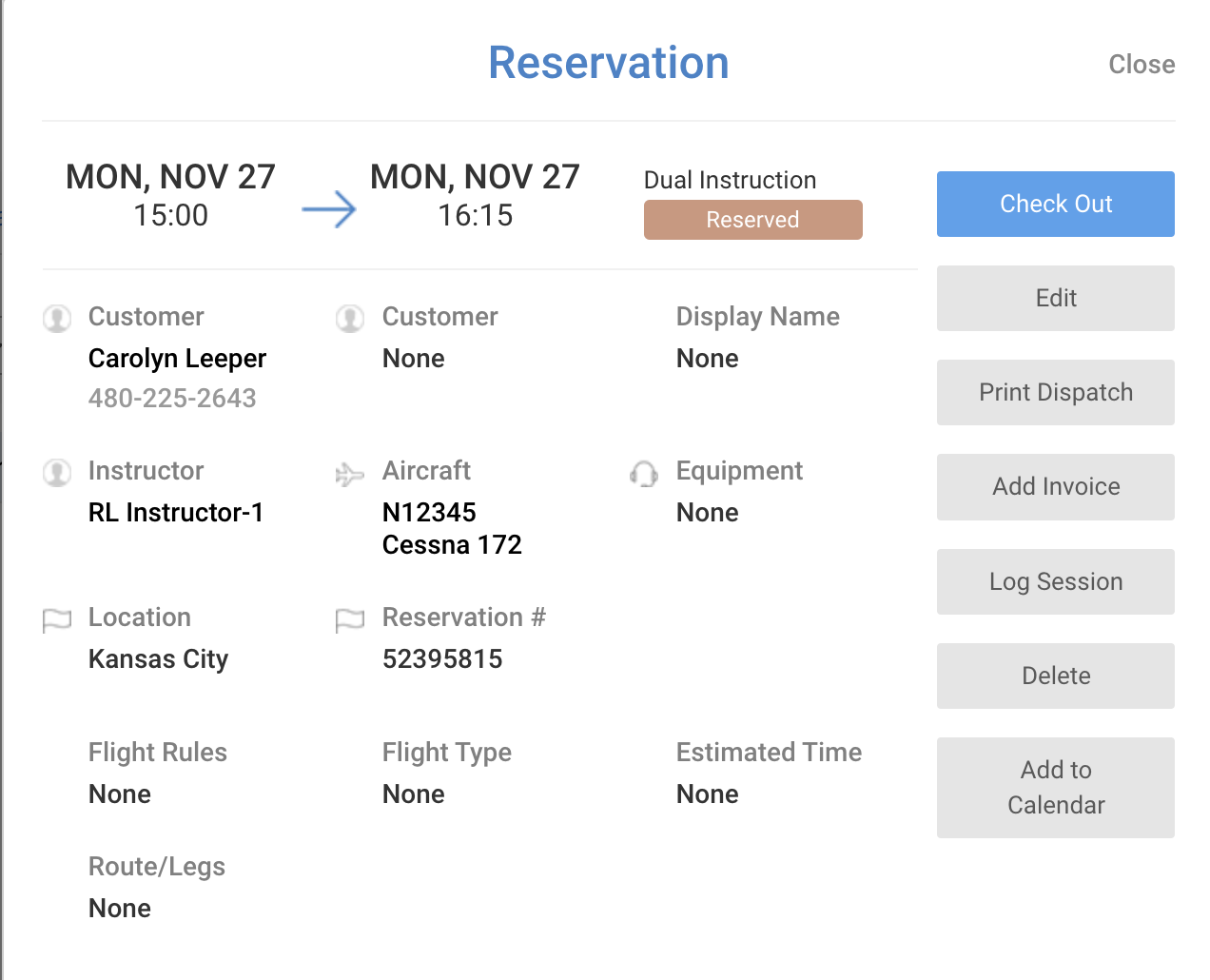1210x980 pixels.
Task: Click the Flight Rules label
Action: coord(158,753)
